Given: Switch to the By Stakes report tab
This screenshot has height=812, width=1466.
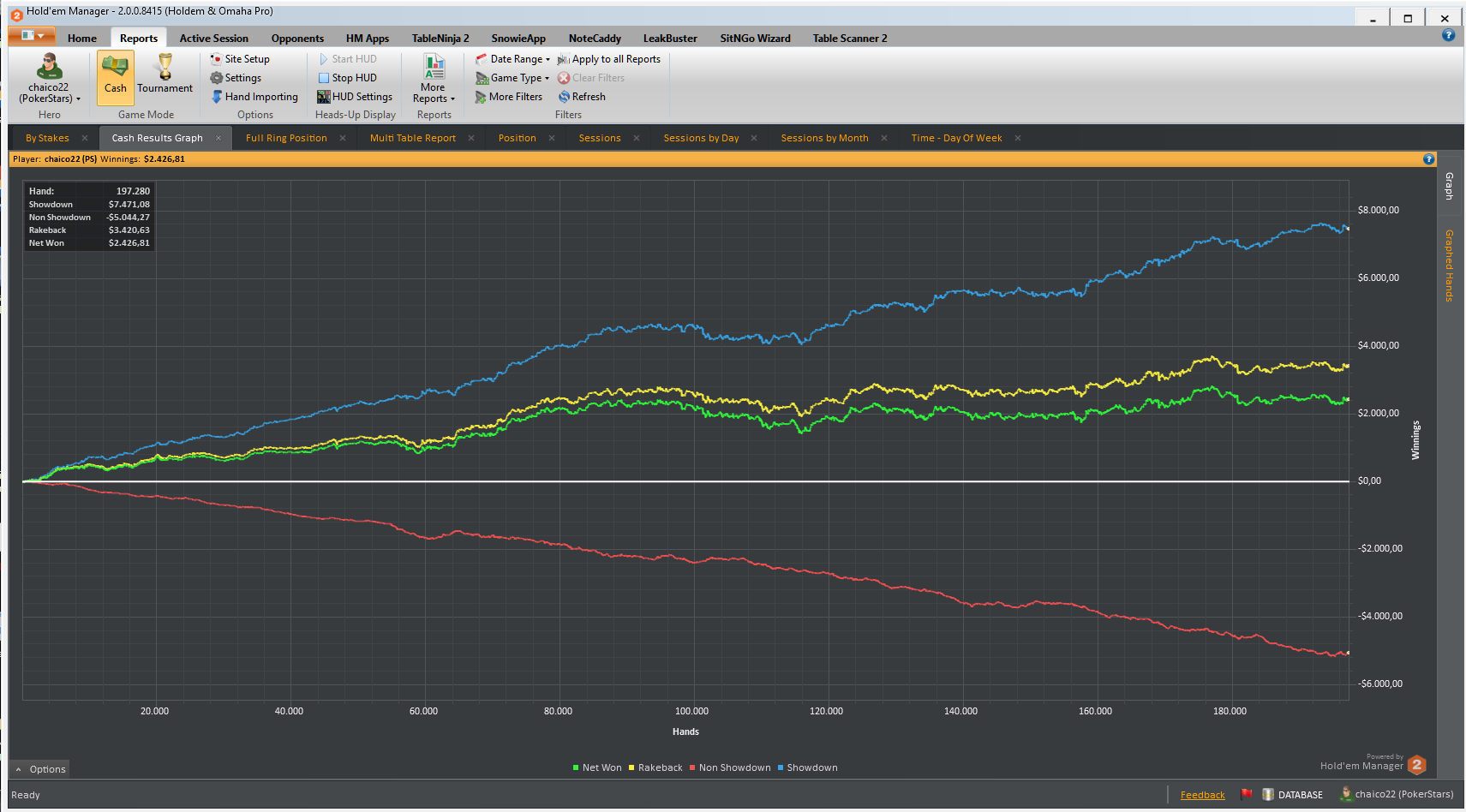Looking at the screenshot, I should pos(47,138).
